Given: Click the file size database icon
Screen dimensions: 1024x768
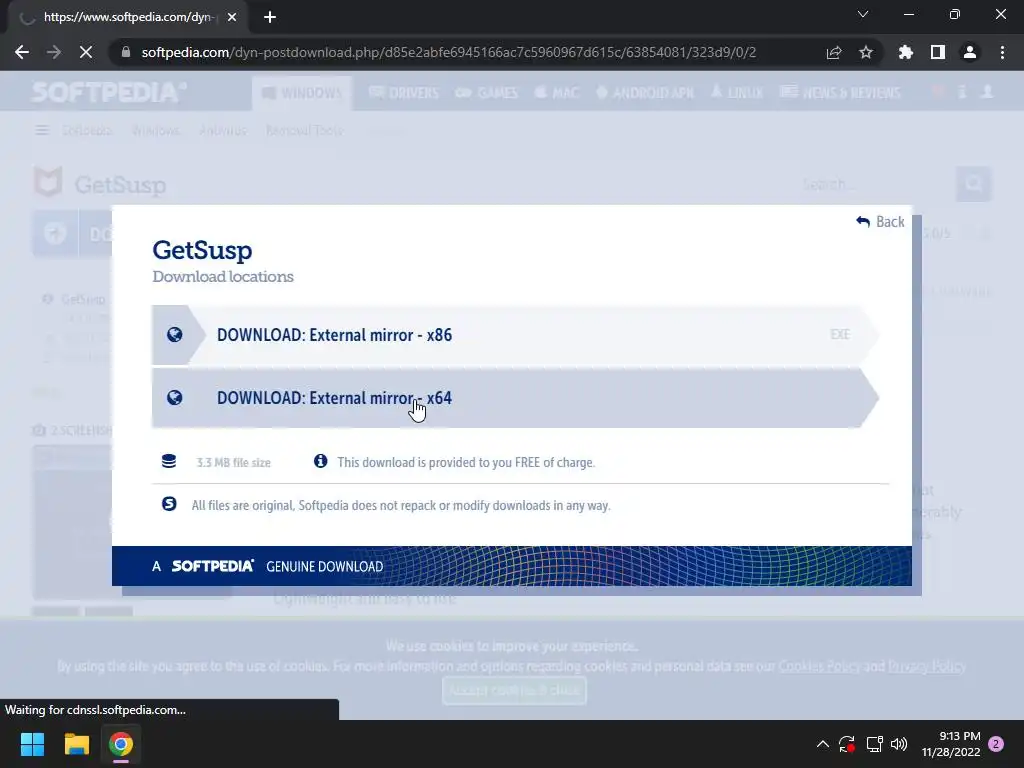Looking at the screenshot, I should click(x=168, y=462).
